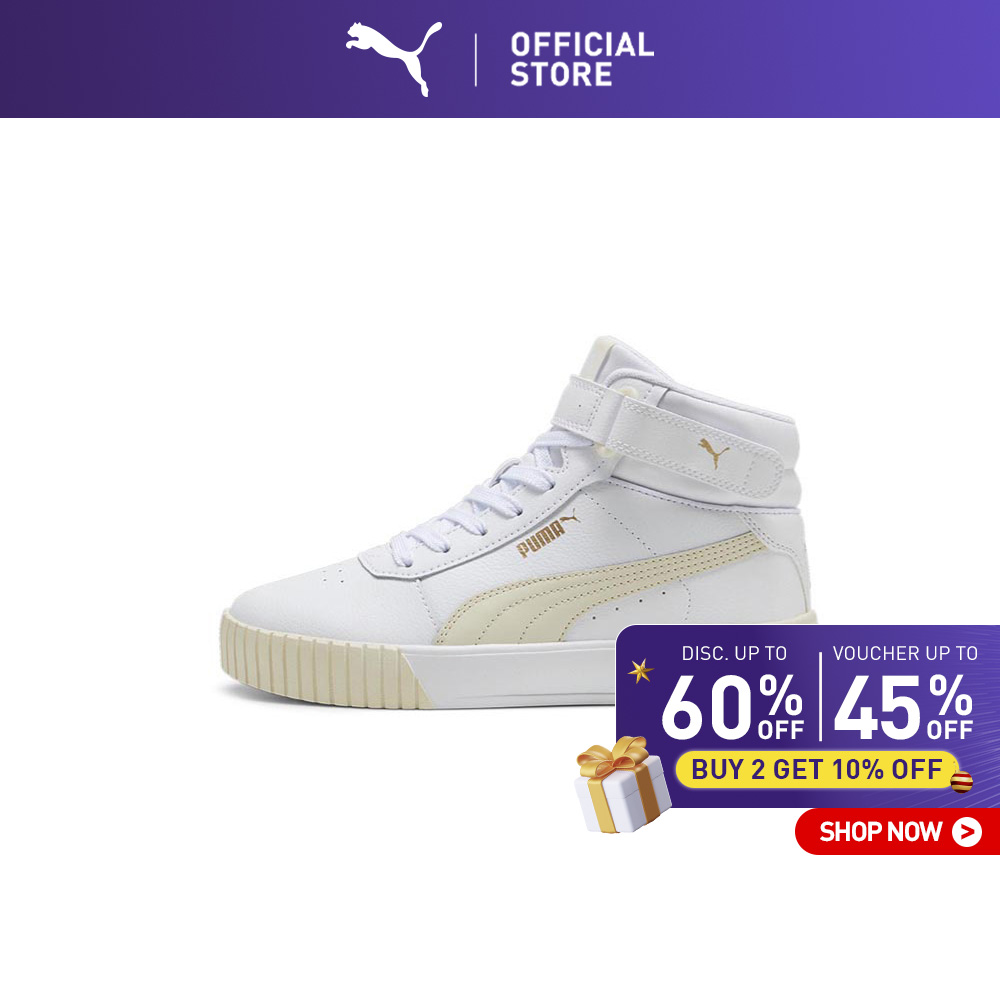The height and width of the screenshot is (1000, 1000).
Task: Click the striped ornament ball icon
Action: pos(961,781)
